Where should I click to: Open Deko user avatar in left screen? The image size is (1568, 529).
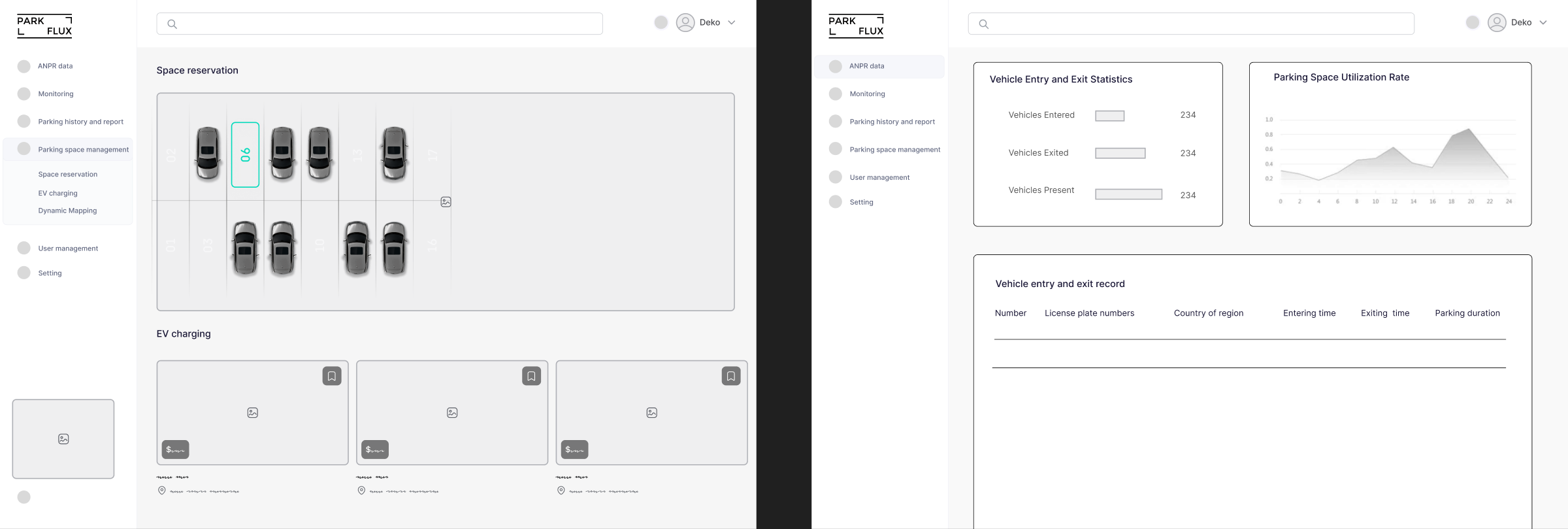pos(685,22)
